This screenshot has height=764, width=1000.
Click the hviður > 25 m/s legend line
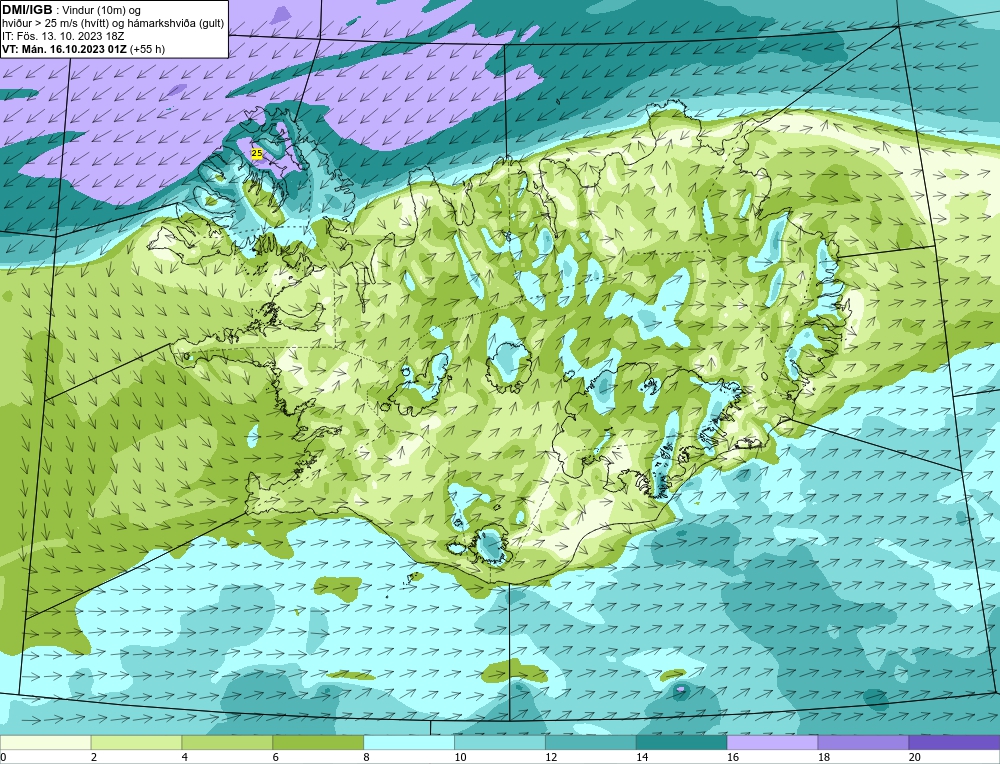coord(113,24)
